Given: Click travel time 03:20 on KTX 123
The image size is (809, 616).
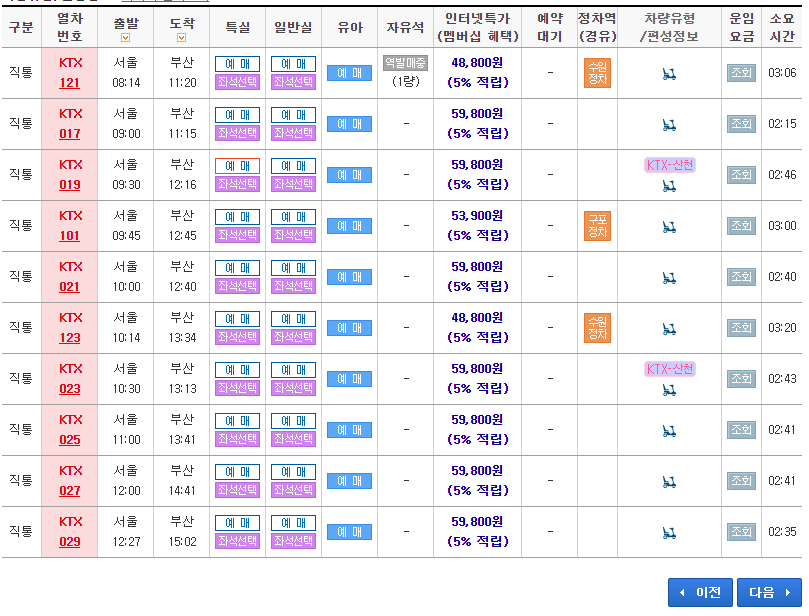Looking at the screenshot, I should 782,328.
